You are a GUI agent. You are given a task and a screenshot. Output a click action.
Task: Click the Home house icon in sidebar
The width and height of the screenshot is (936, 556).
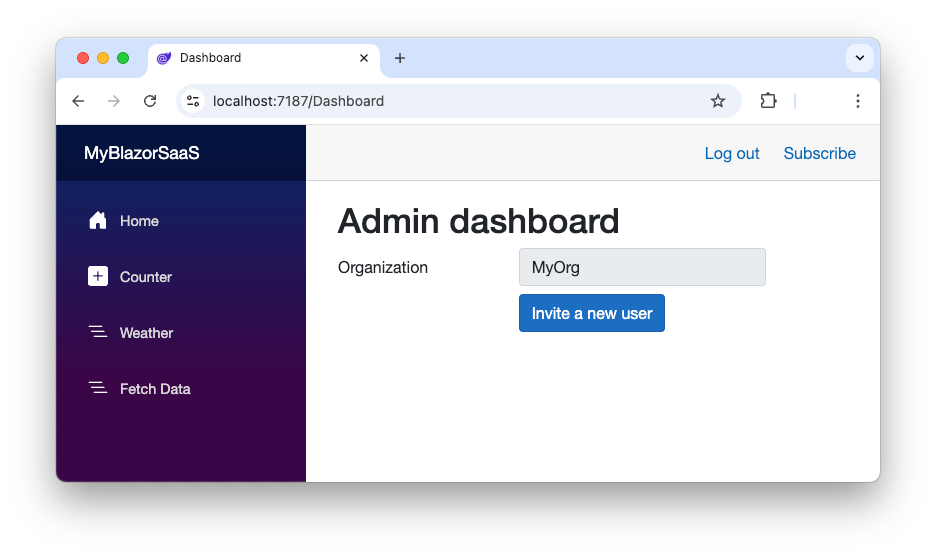tap(98, 220)
